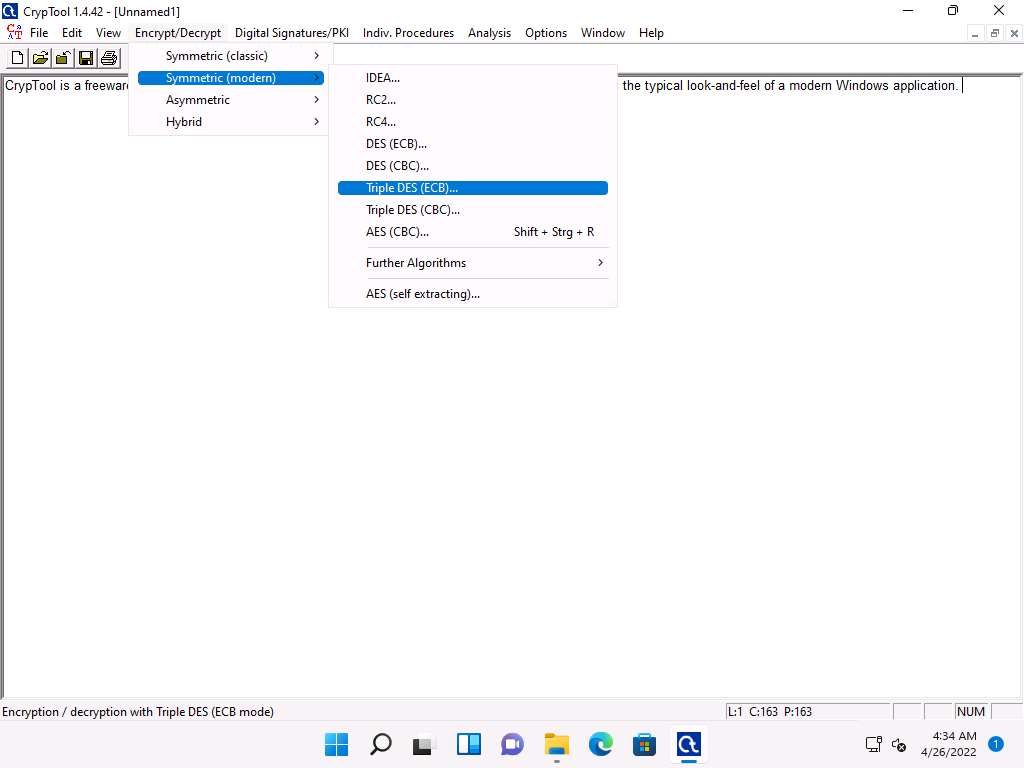1024x768 pixels.
Task: Choose RC4 from the modern symmetric list
Action: pyautogui.click(x=381, y=122)
